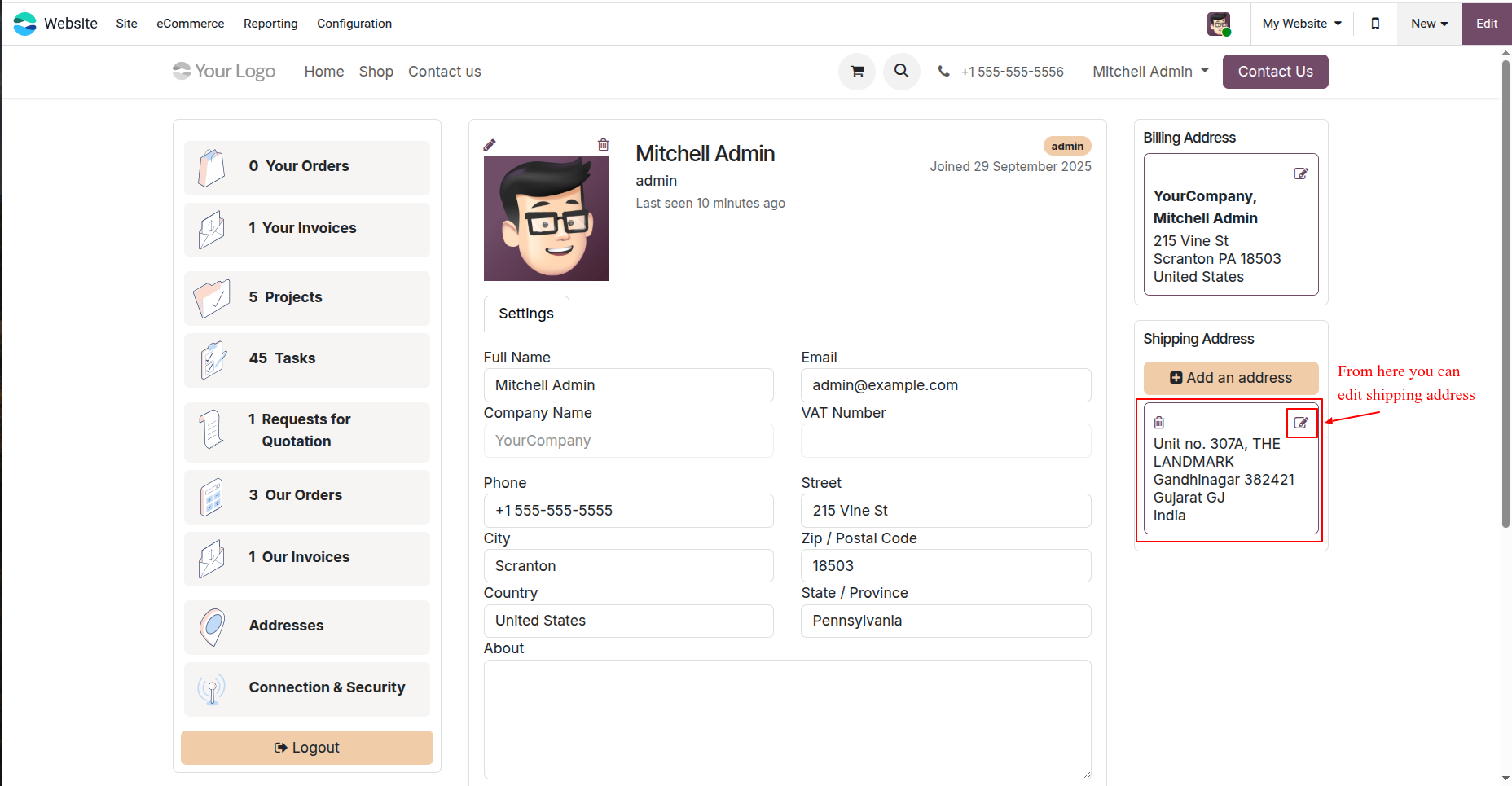
Task: Open the Reporting menu
Action: coord(270,24)
